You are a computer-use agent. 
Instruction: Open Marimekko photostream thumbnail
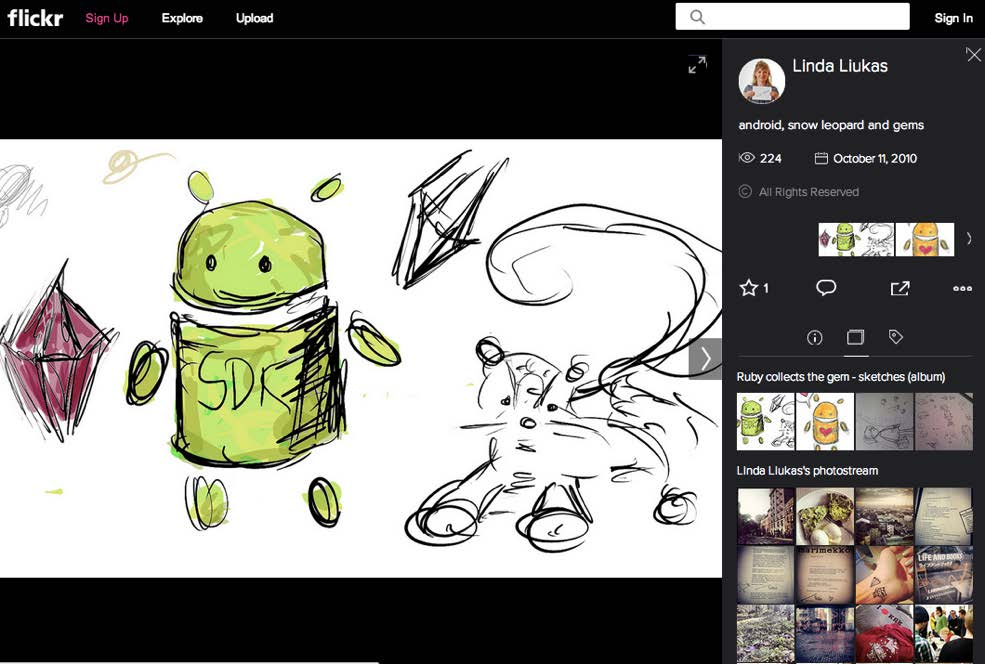click(825, 575)
